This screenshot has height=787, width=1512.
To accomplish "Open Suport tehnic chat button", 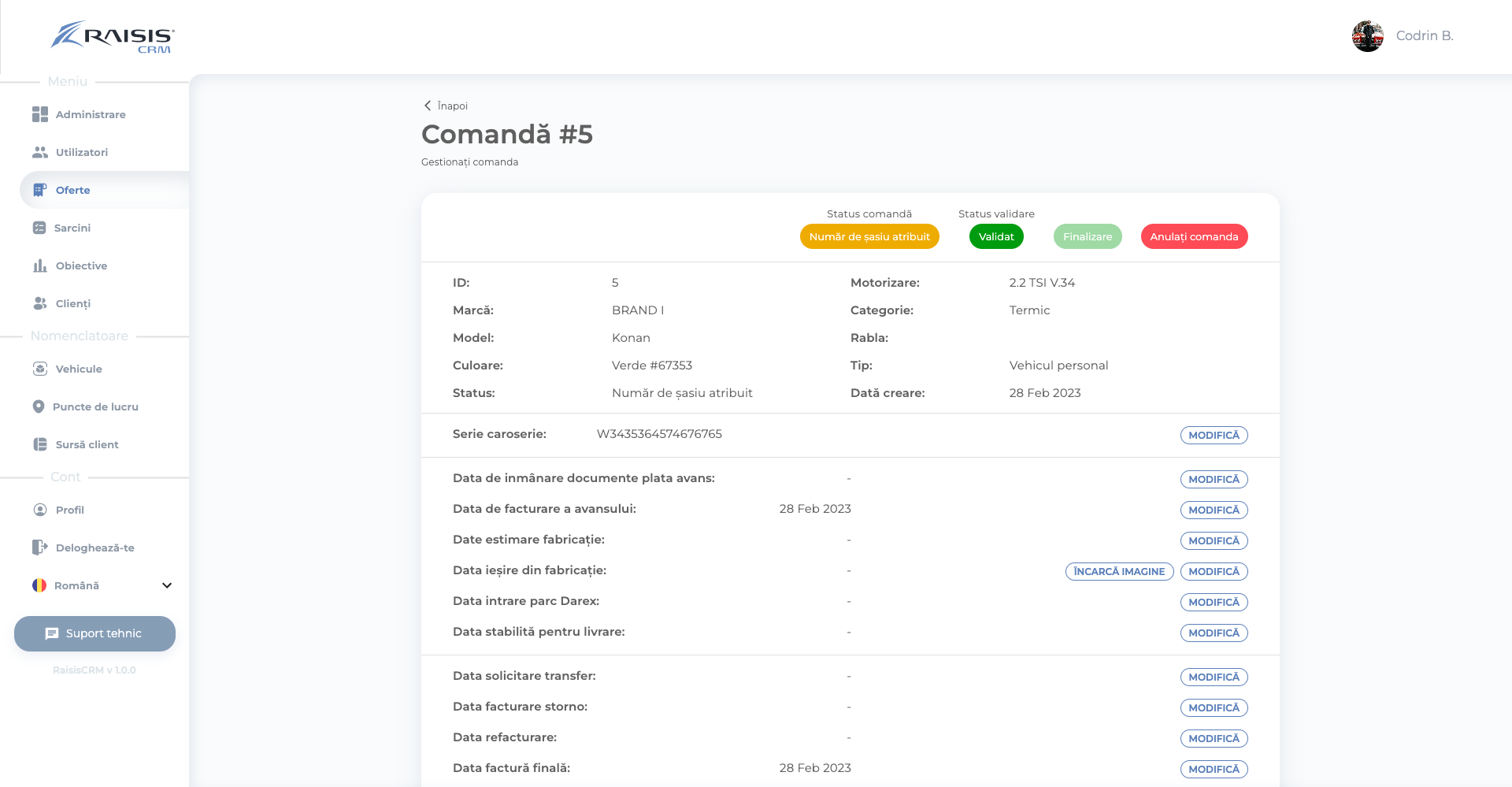I will (94, 633).
